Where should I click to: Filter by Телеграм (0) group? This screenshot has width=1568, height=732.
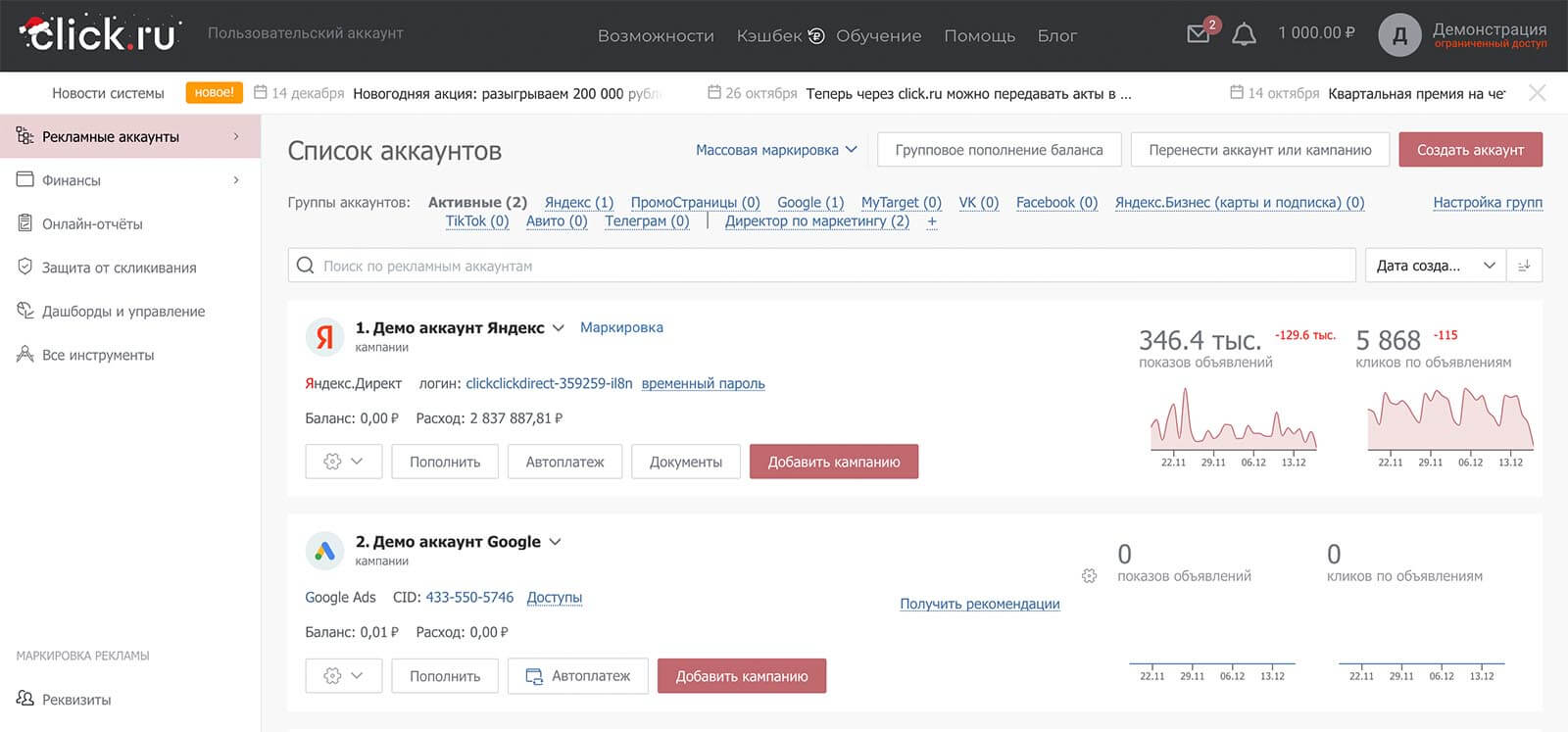(647, 221)
